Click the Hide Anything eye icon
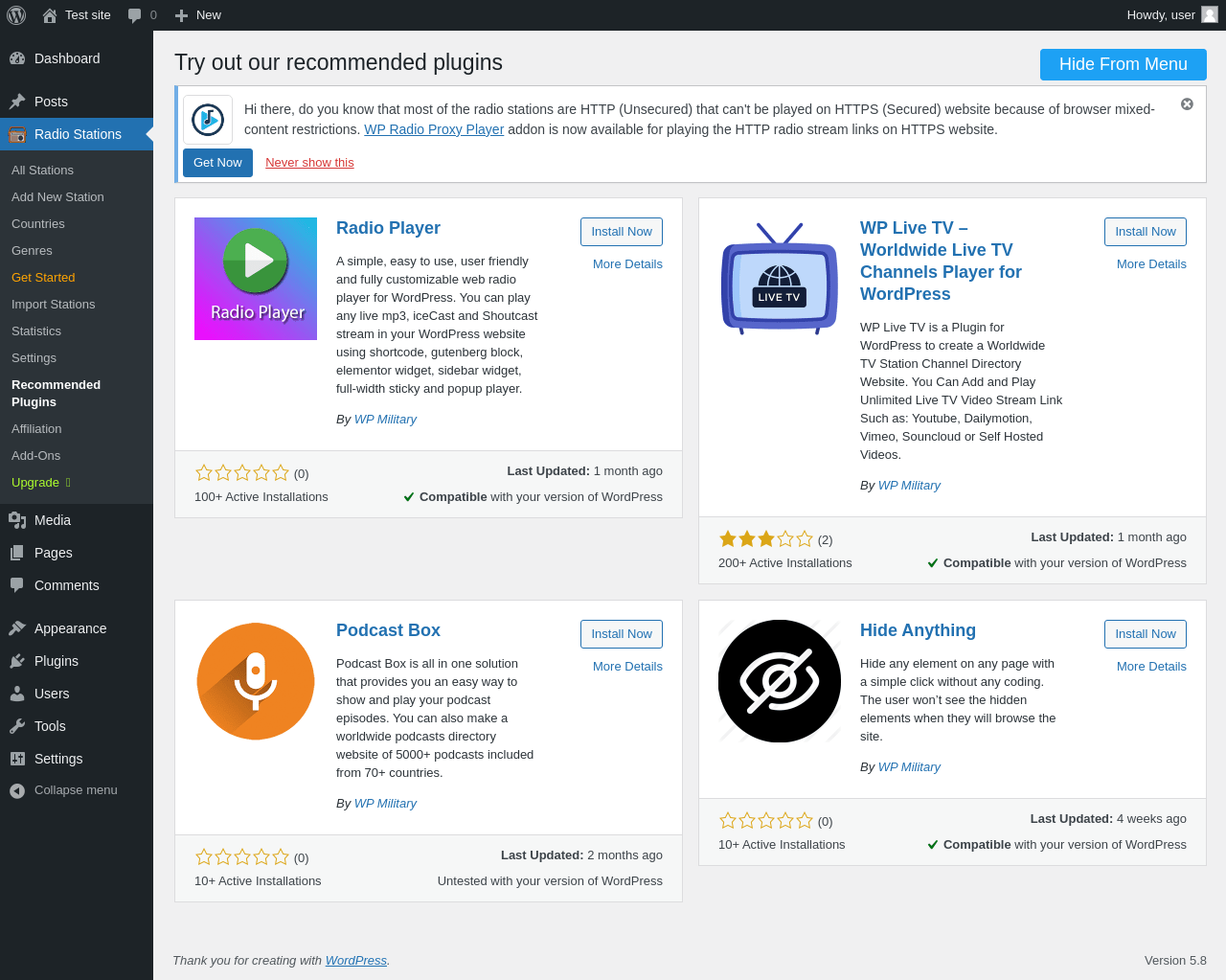The height and width of the screenshot is (980, 1226). [780, 681]
